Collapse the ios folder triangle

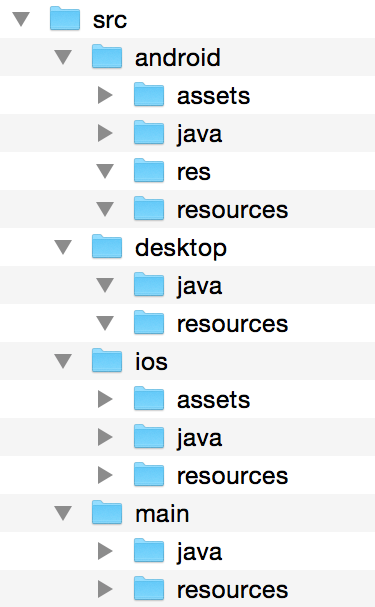[x=63, y=361]
